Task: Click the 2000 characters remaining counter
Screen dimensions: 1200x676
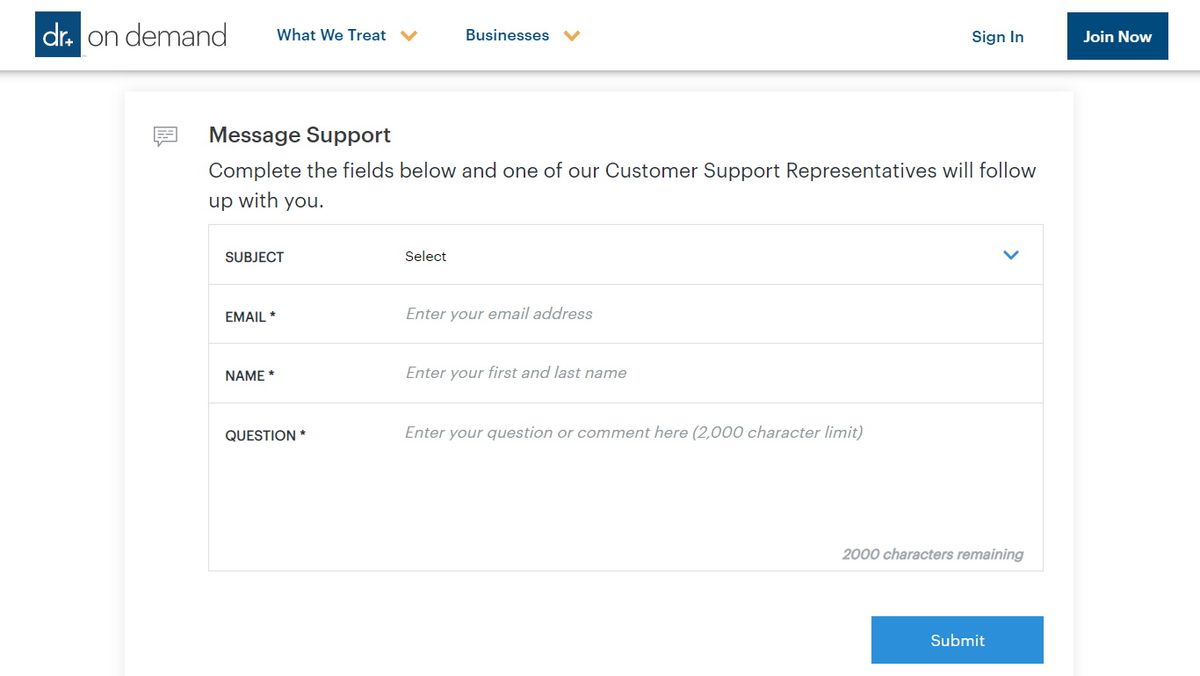Action: pyautogui.click(x=932, y=554)
